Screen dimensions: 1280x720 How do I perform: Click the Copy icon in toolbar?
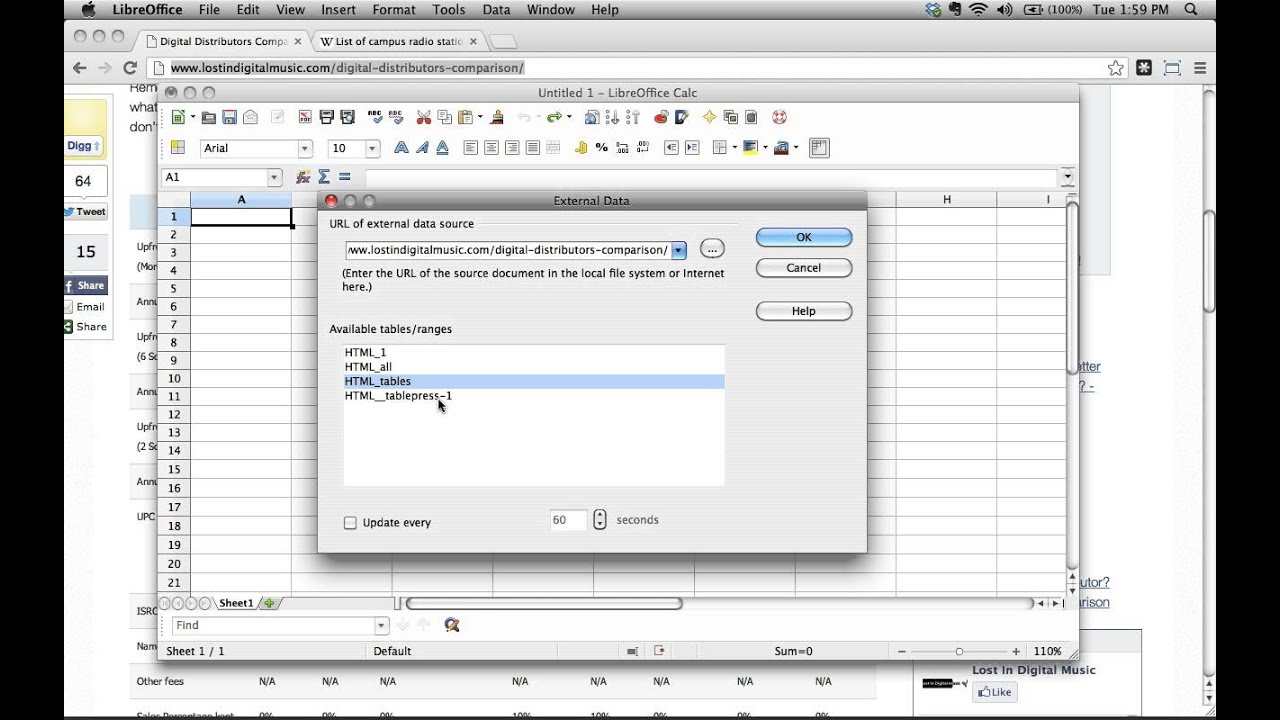tap(445, 117)
